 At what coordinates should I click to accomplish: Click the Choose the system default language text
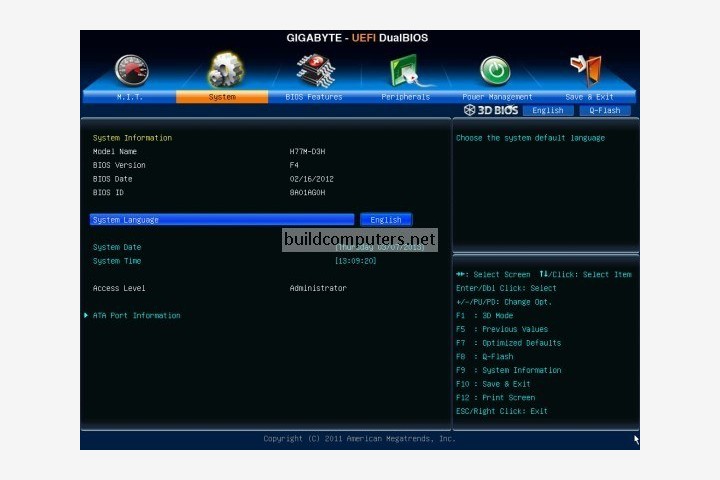click(x=530, y=138)
